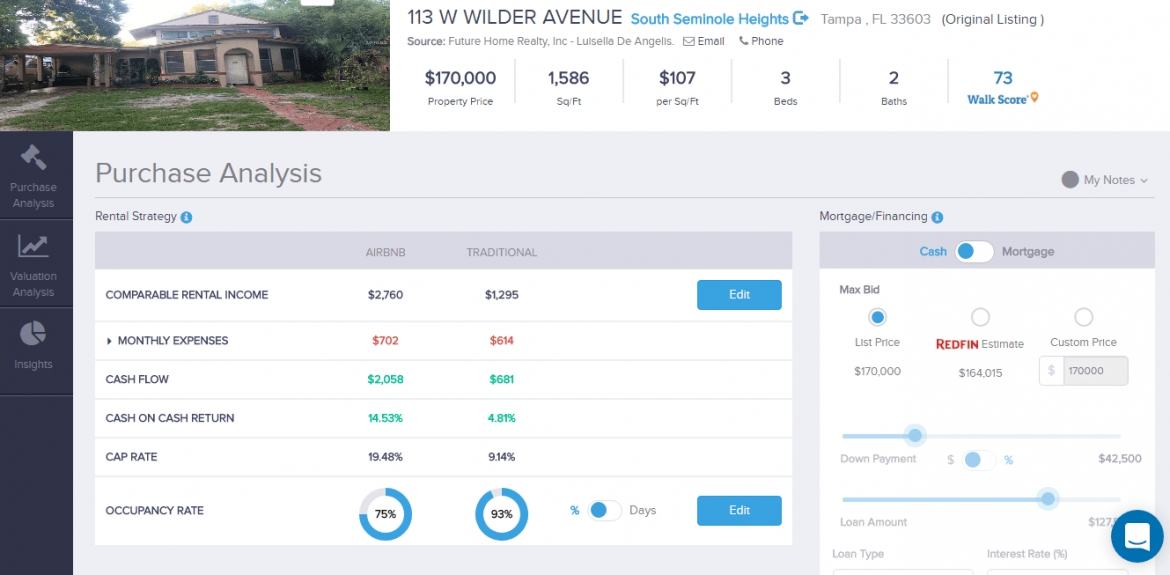
Task: Select the List Price radio button
Action: [877, 317]
